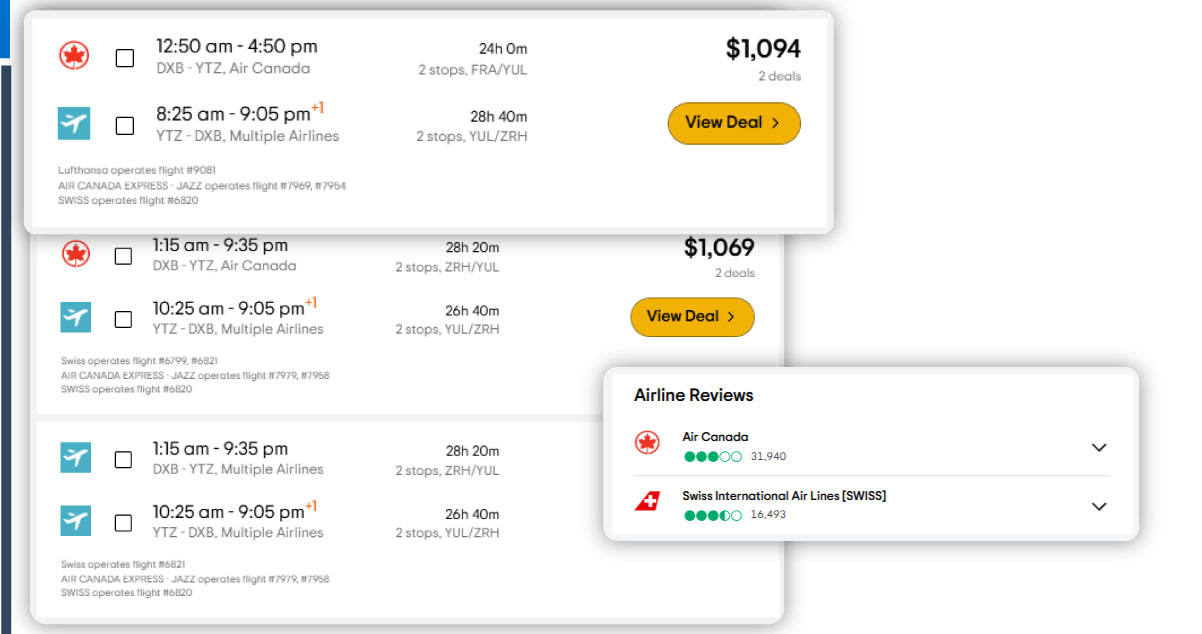
Task: Expand the Air Canada reviews section
Action: tap(1099, 447)
